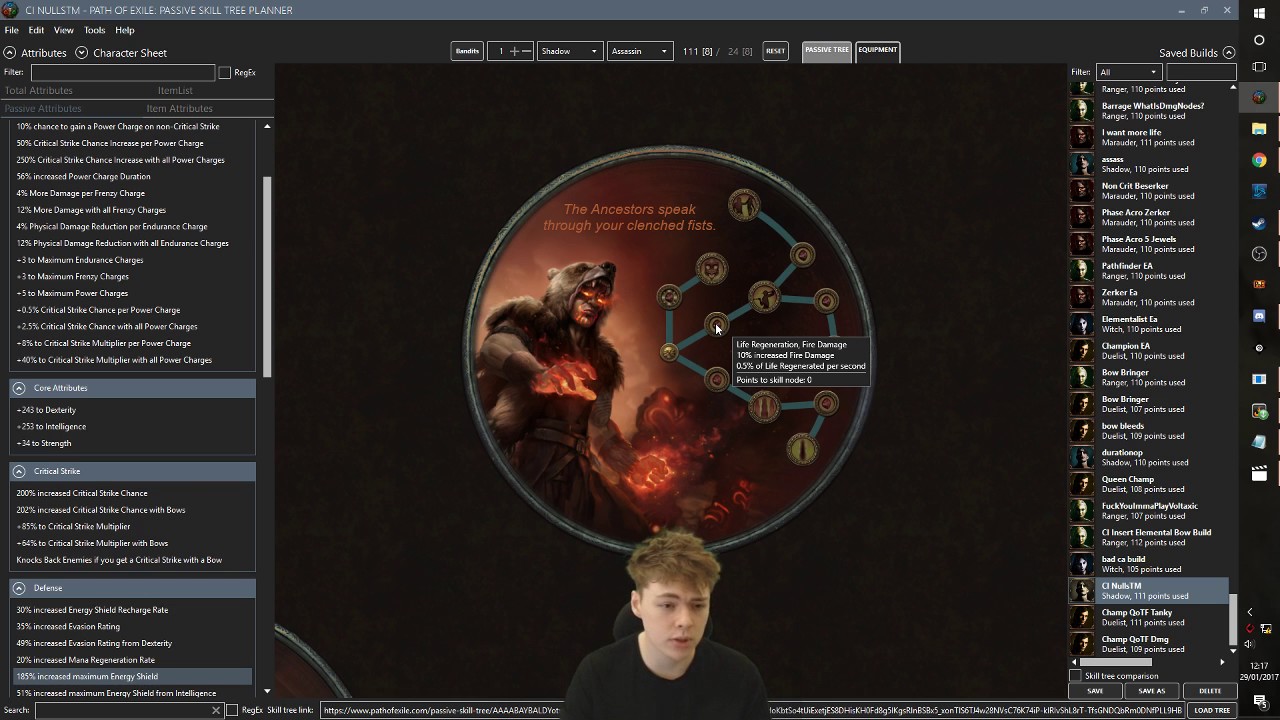Select the 'Pathfinder EA' saved build

[1150, 271]
